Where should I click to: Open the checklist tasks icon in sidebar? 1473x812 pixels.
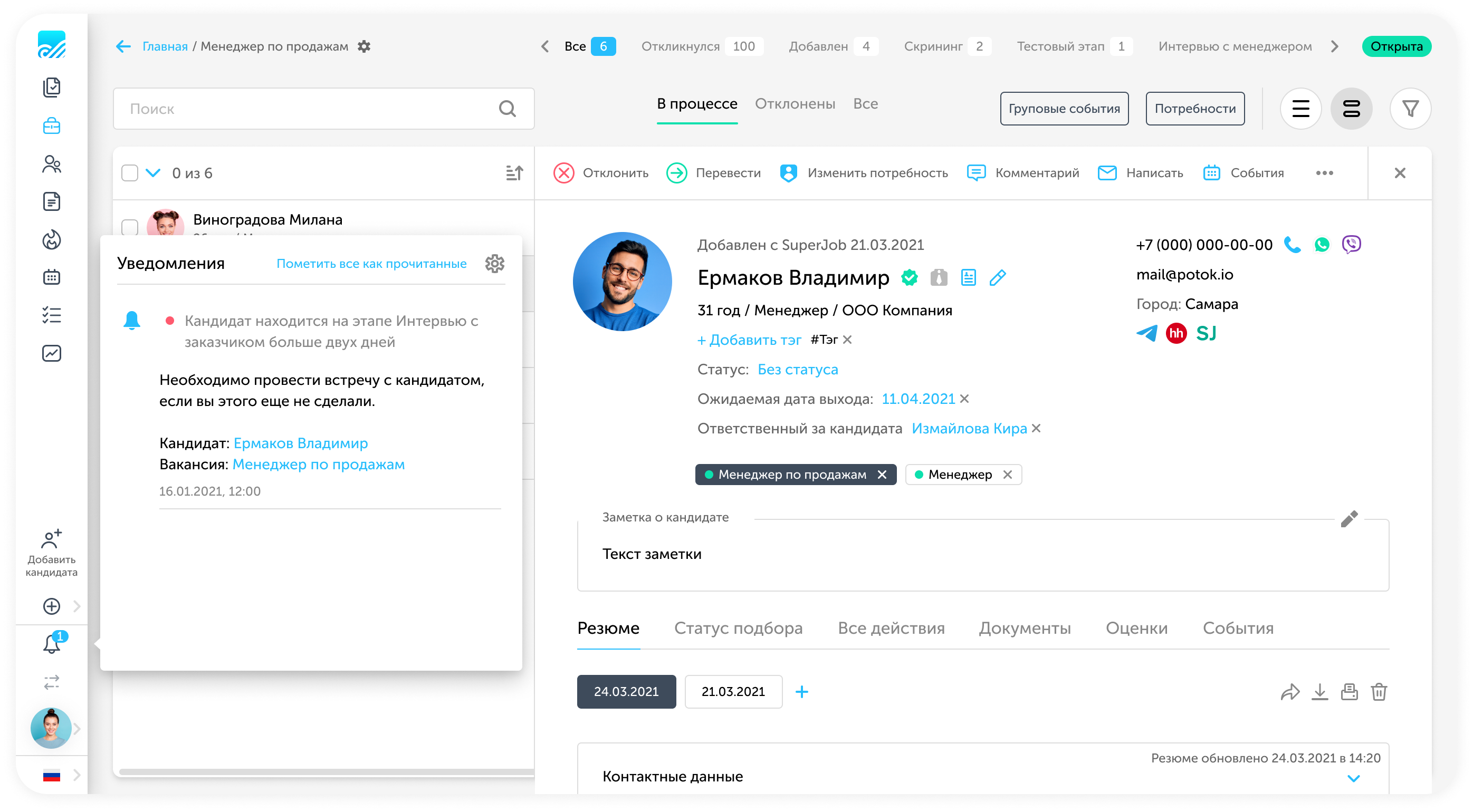tap(52, 315)
